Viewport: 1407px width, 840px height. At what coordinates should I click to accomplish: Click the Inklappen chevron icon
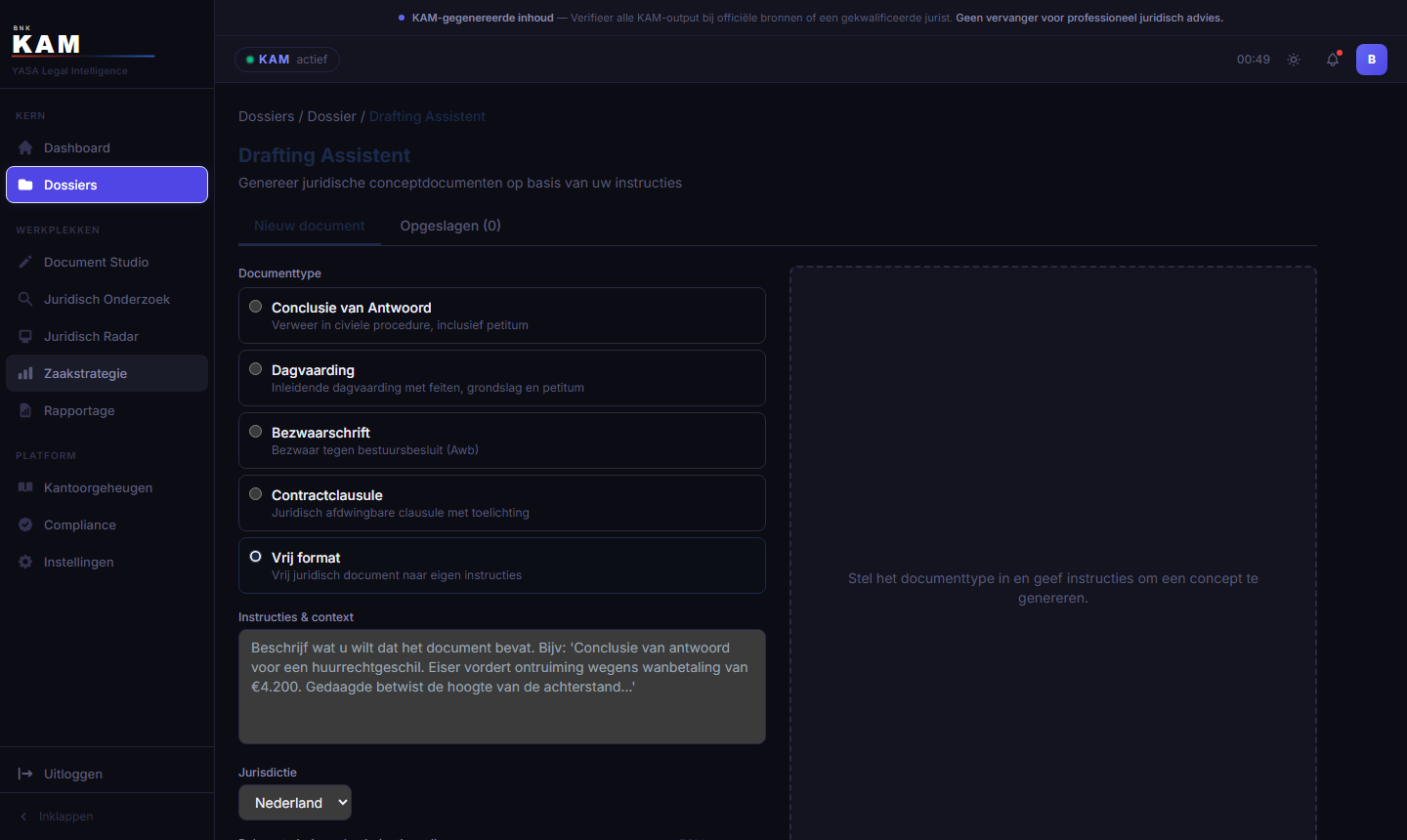tap(23, 817)
